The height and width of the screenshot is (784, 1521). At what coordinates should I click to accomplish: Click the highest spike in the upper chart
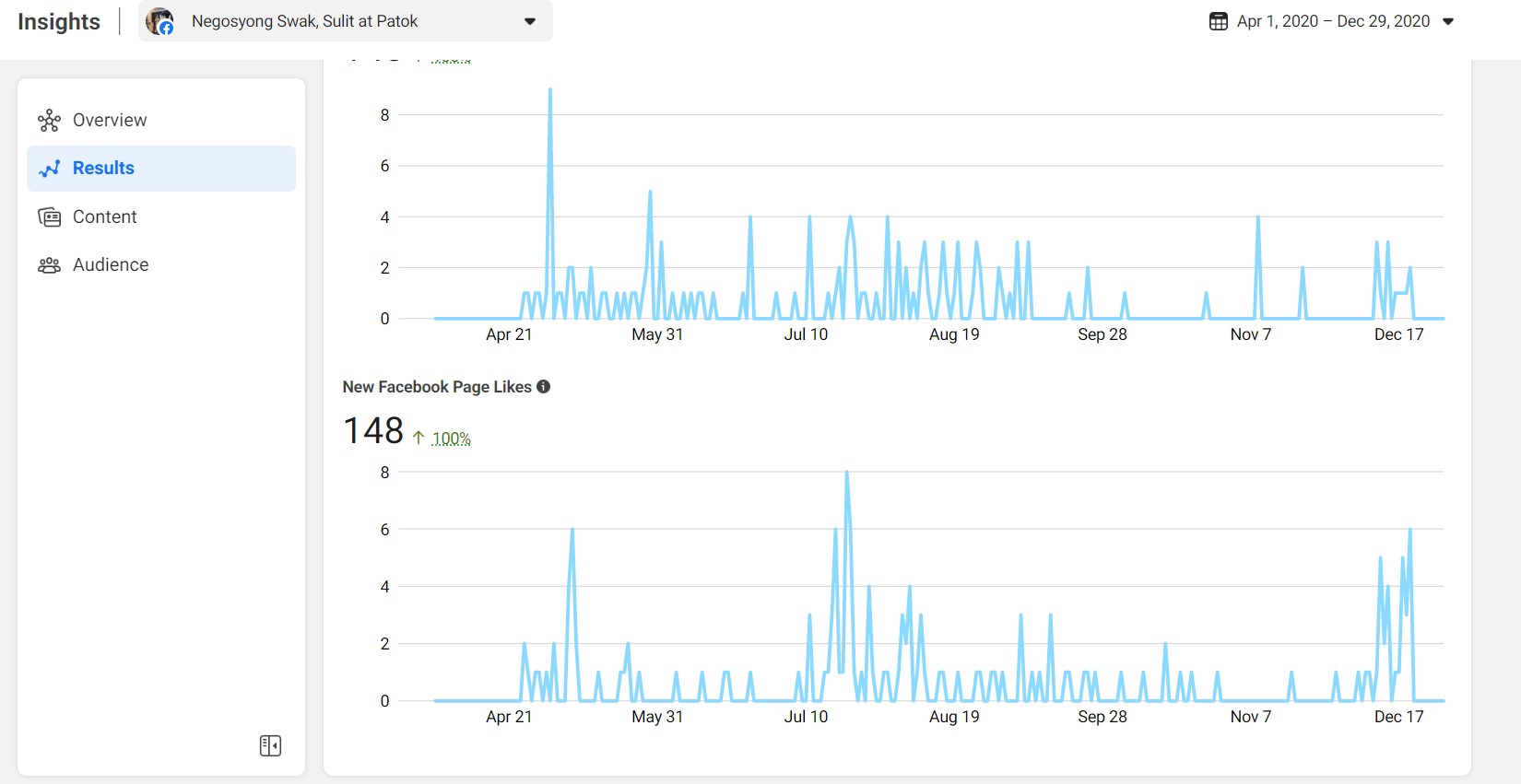(550, 90)
